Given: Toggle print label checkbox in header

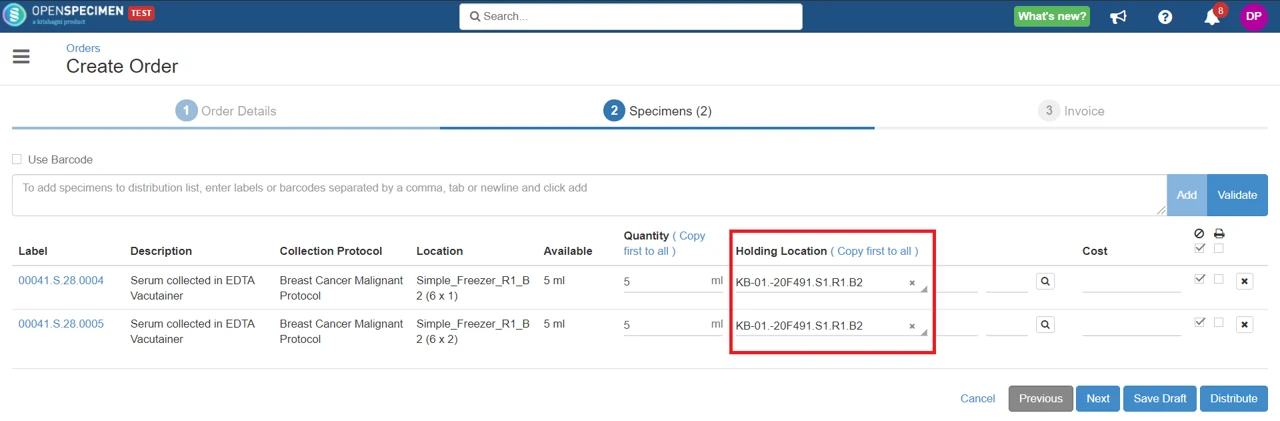Looking at the screenshot, I should click(x=1219, y=248).
